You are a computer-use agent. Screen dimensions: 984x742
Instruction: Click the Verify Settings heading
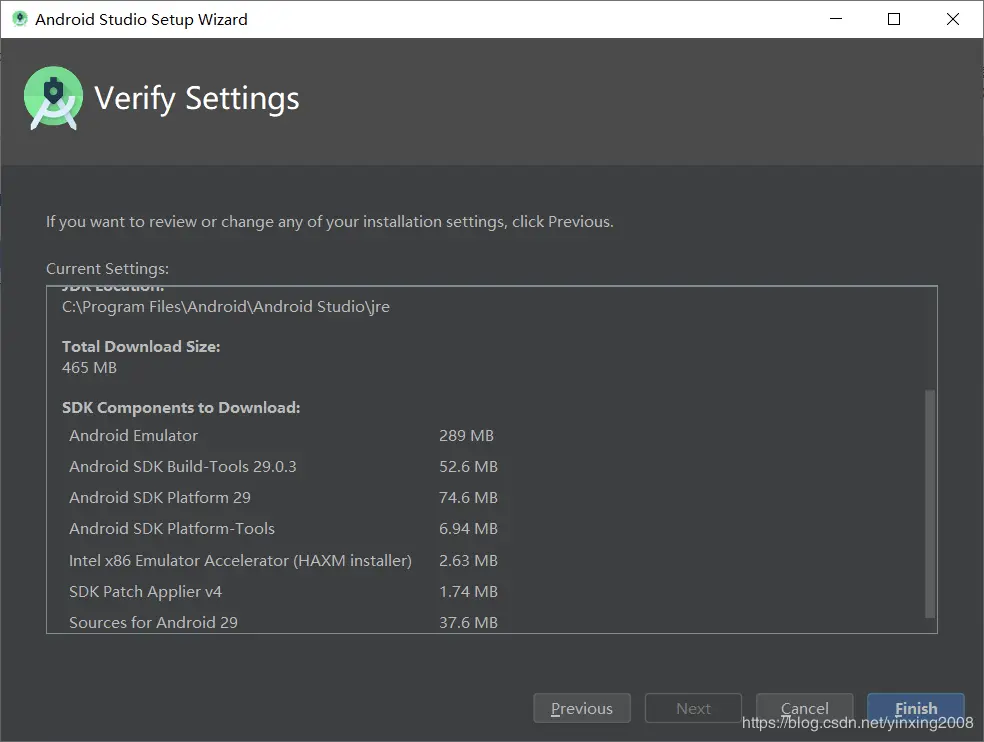pyautogui.click(x=197, y=99)
